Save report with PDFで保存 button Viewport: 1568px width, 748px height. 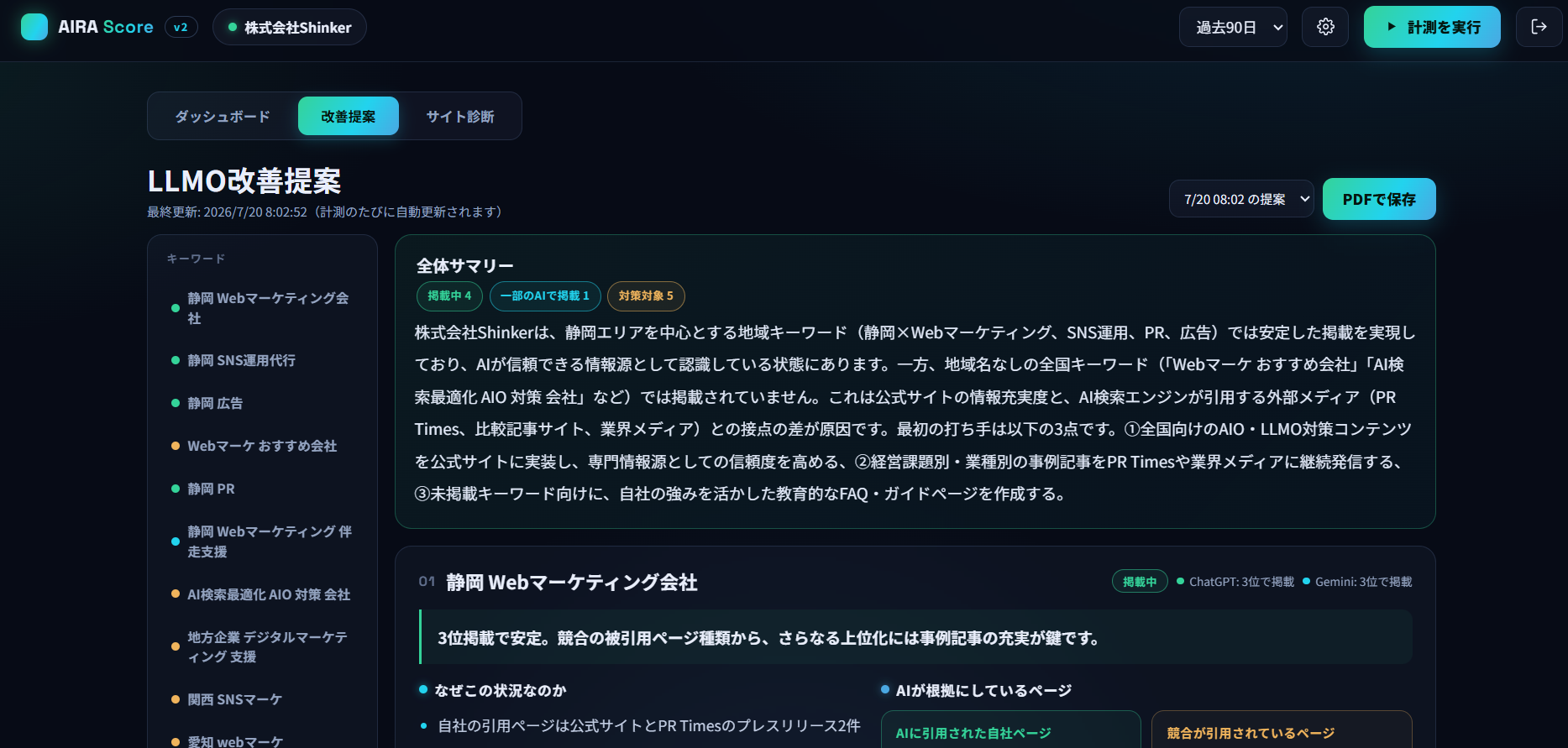coord(1379,199)
